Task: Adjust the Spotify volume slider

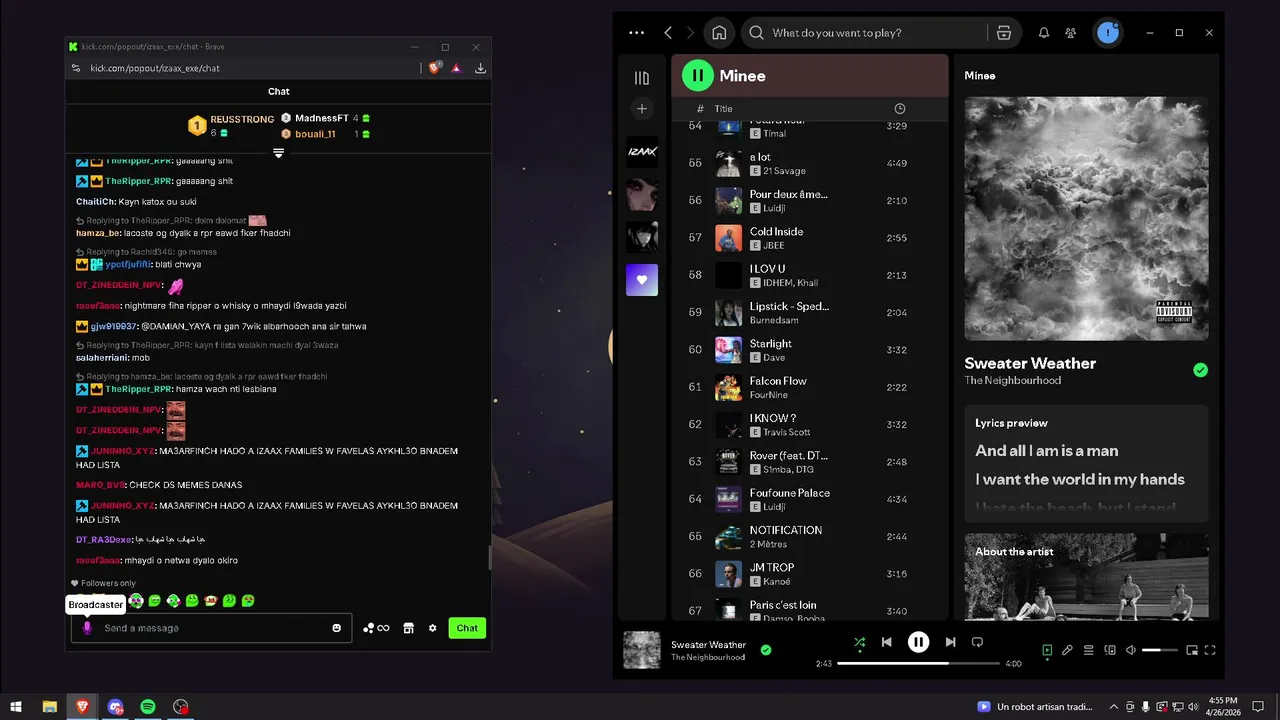Action: (1160, 650)
